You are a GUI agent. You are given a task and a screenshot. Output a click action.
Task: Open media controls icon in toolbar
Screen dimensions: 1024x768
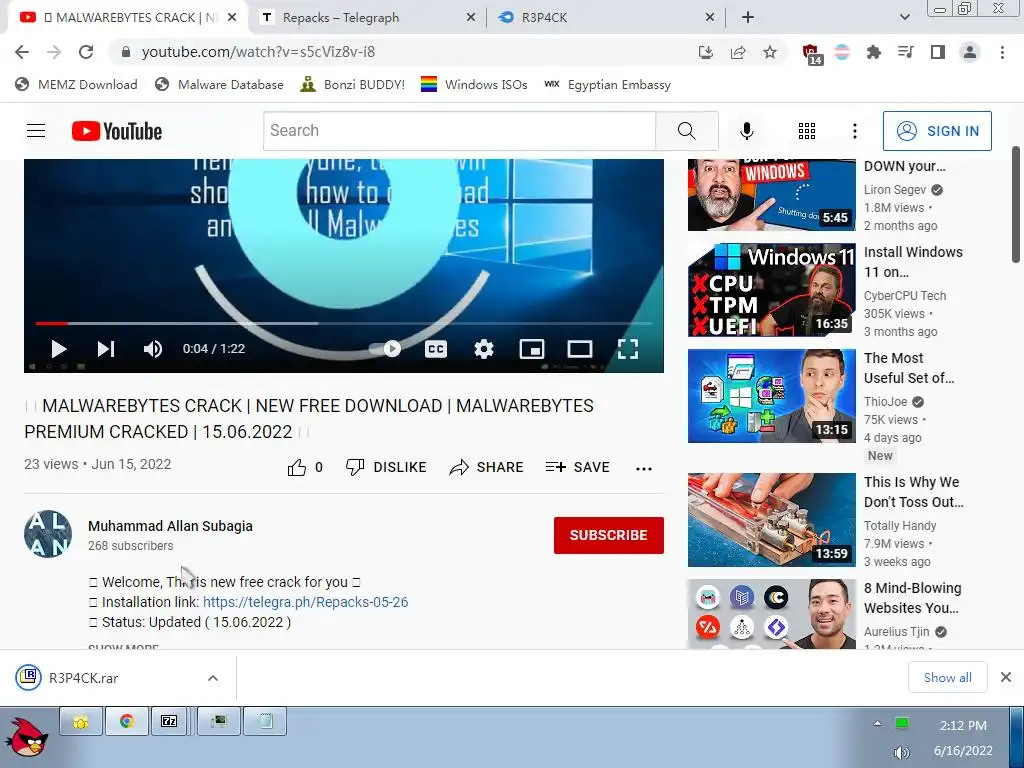click(905, 52)
